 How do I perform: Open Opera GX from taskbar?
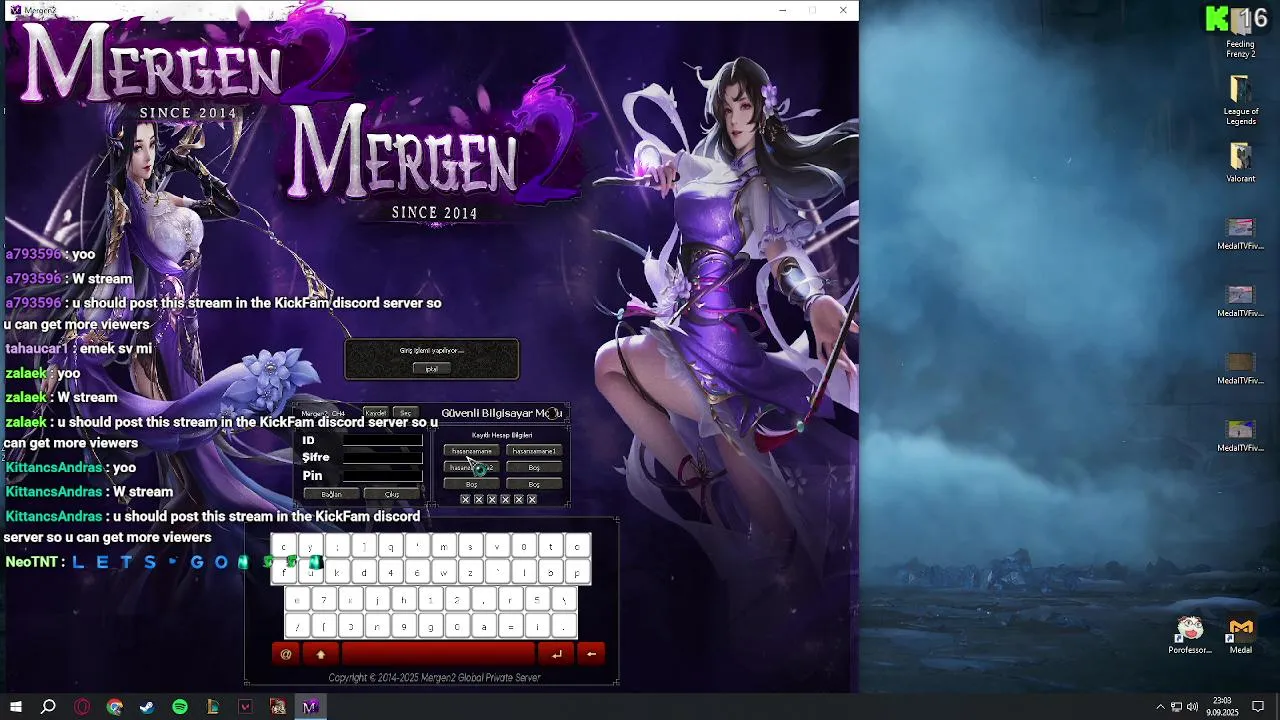click(x=82, y=707)
